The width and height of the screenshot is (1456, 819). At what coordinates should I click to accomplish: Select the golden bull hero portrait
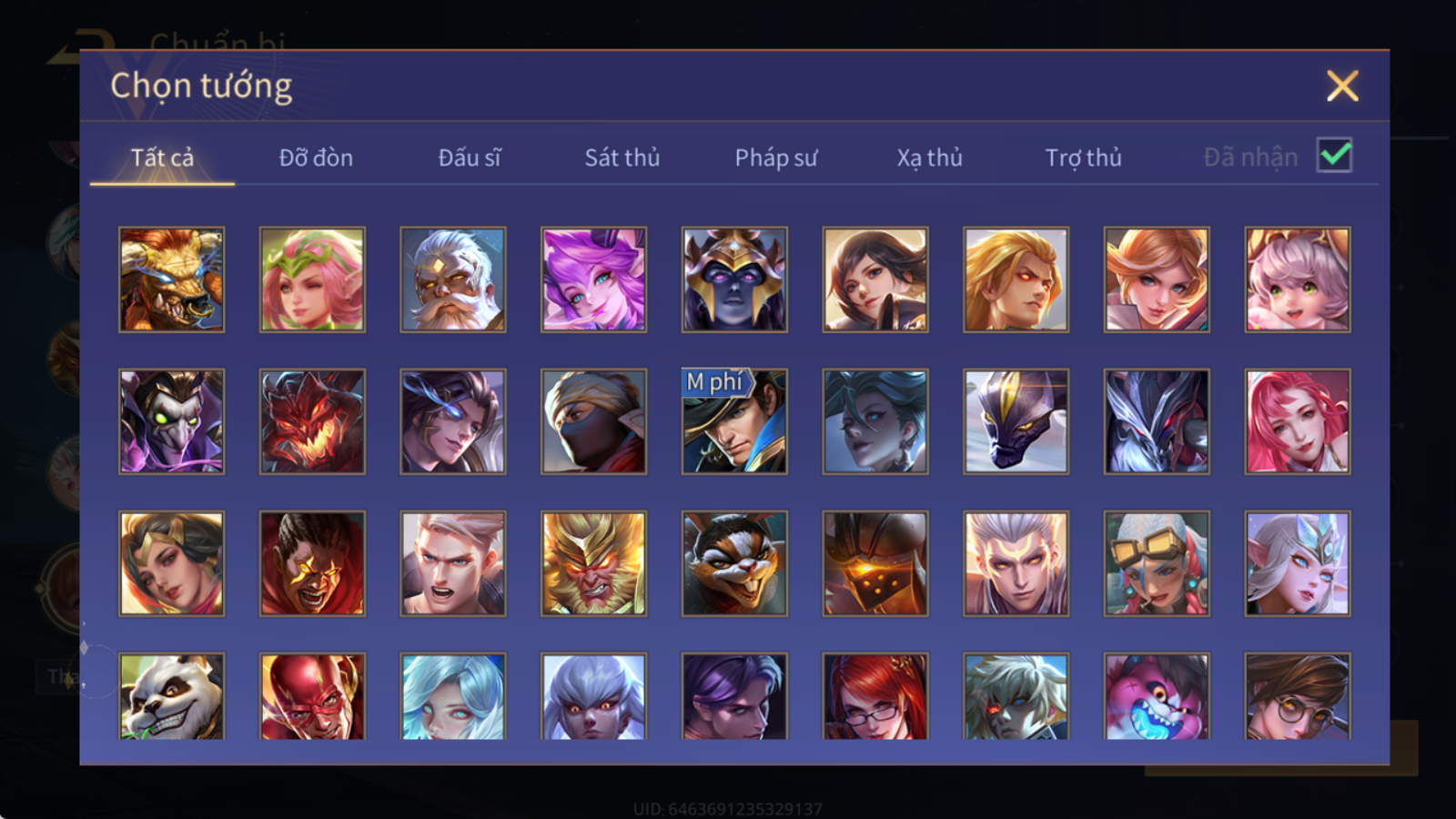(171, 279)
